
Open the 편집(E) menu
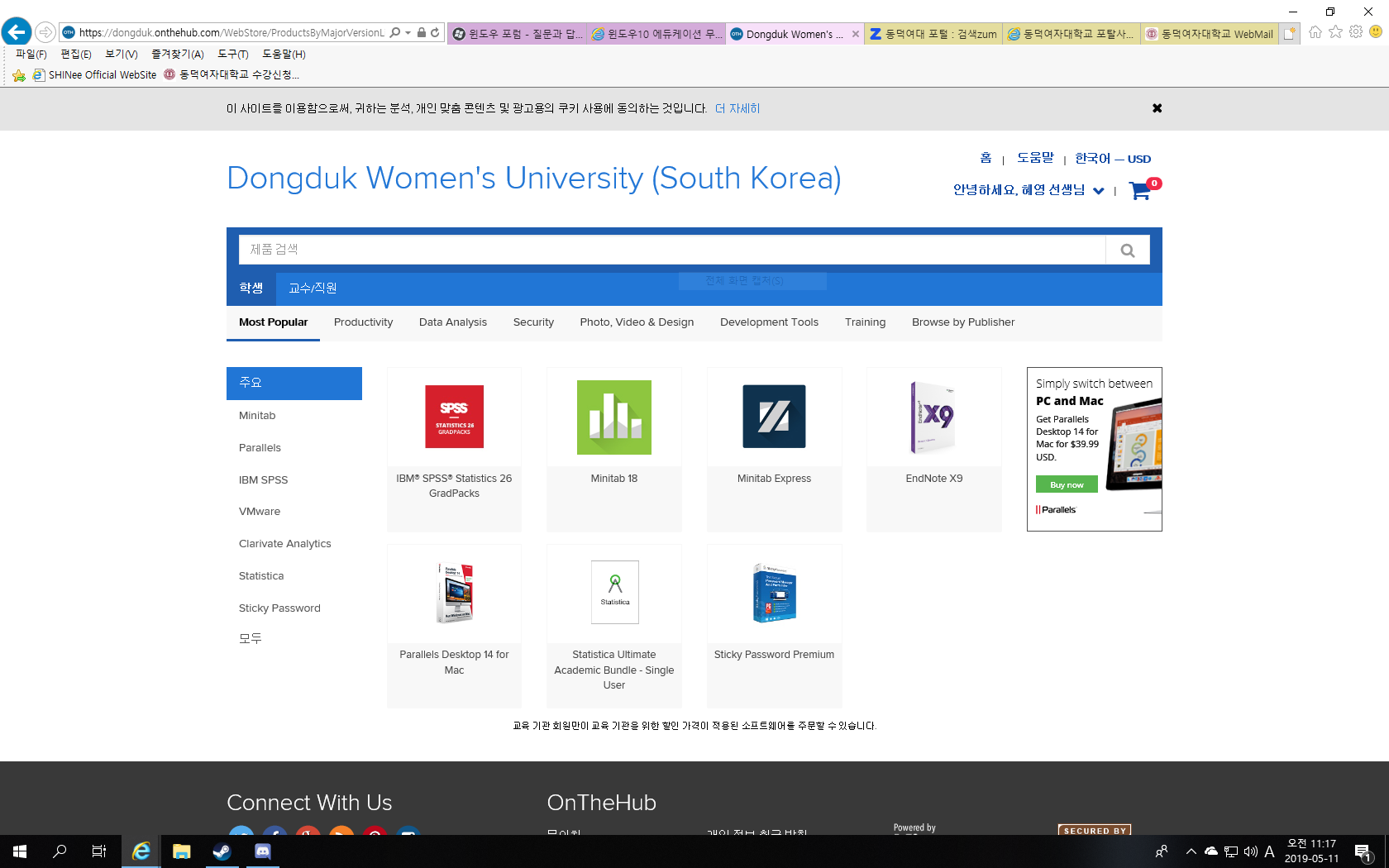click(76, 54)
